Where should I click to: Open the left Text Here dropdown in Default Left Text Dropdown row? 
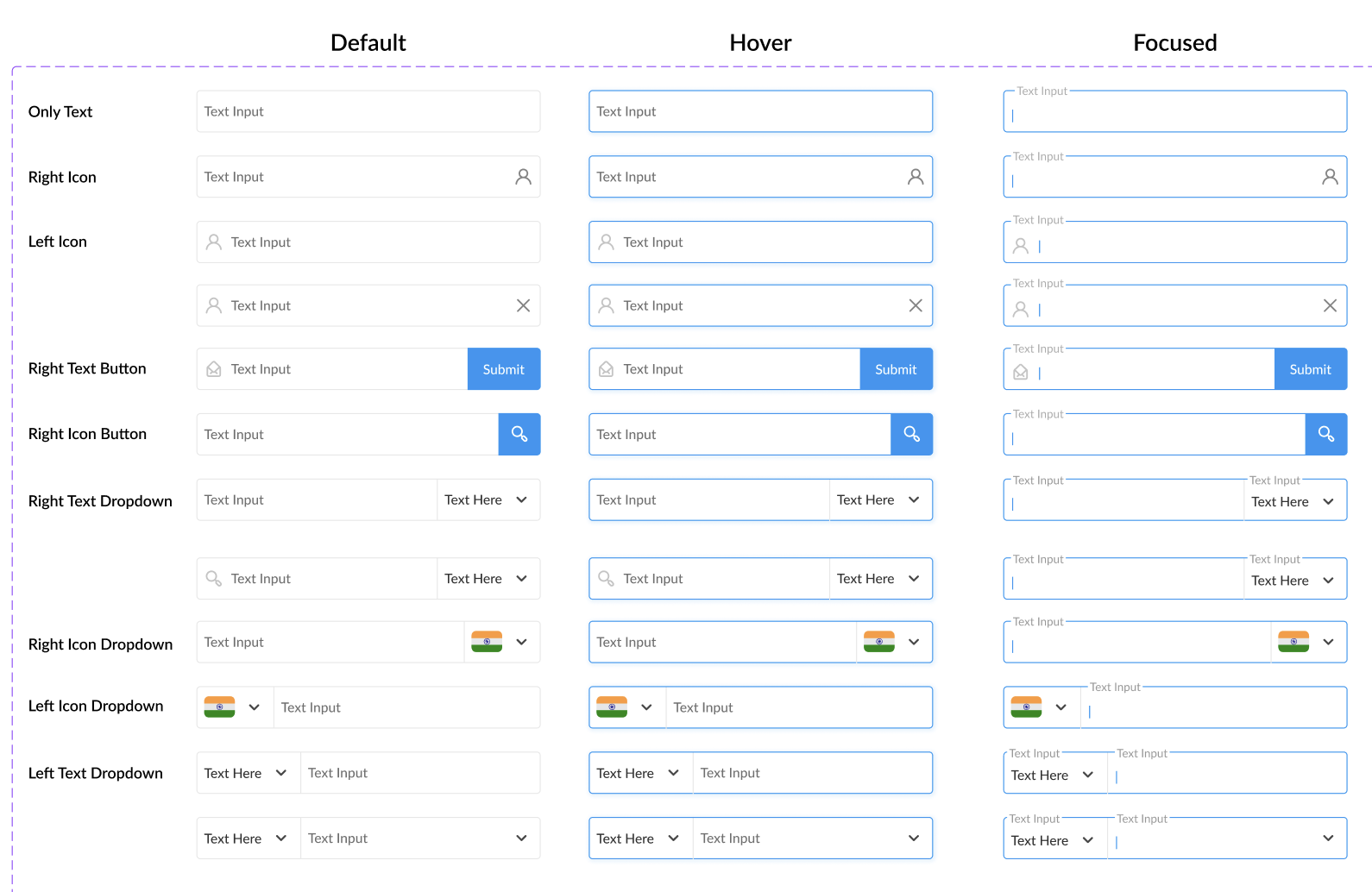(x=249, y=773)
